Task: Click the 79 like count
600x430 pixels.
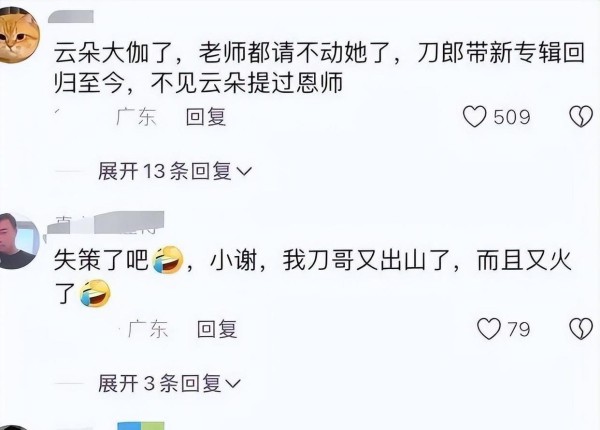Action: click(519, 329)
